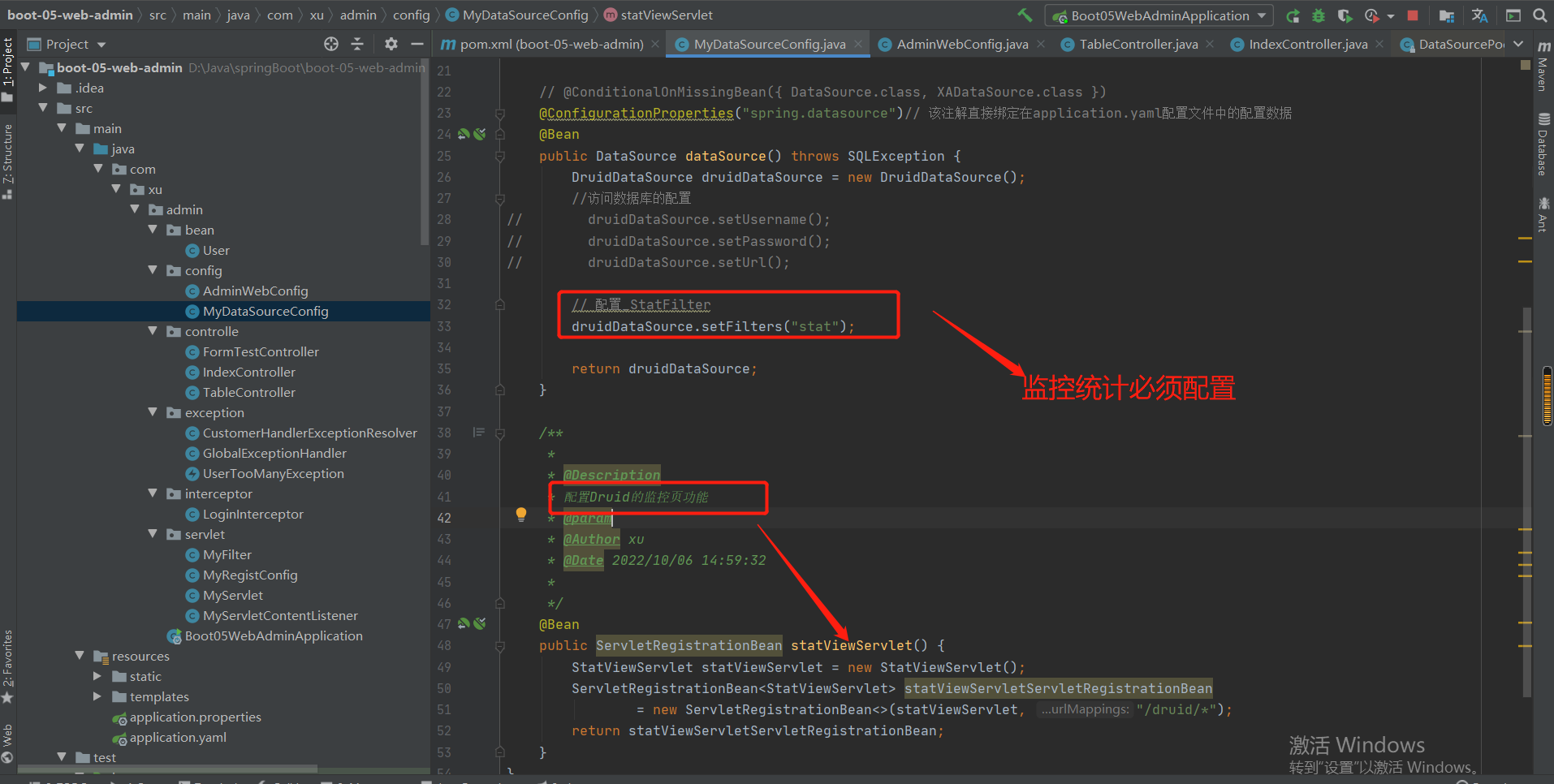
Task: Open the Favorites tool window tab
Action: pyautogui.click(x=7, y=667)
